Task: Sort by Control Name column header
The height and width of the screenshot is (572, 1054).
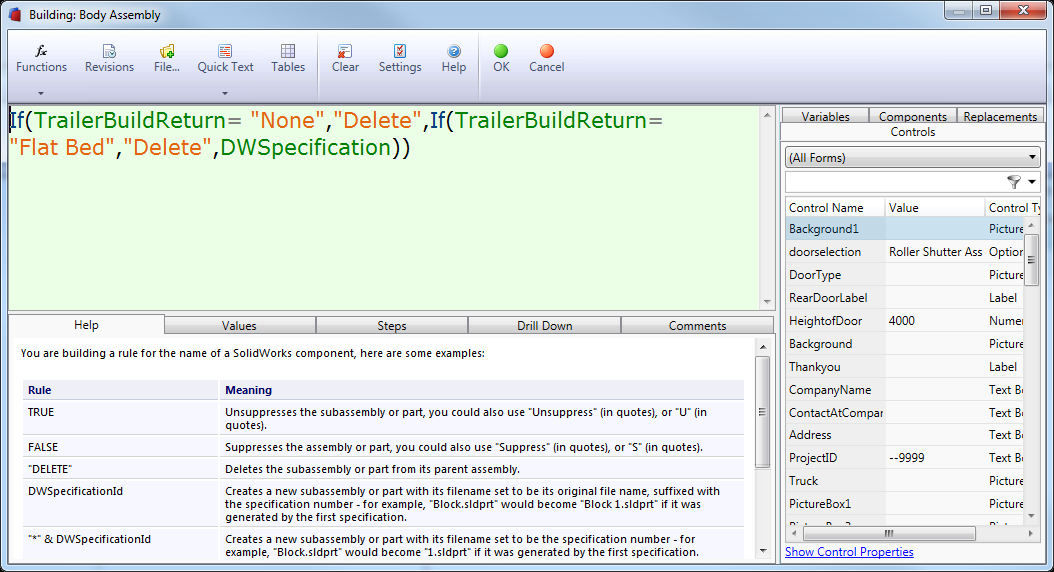Action: 834,208
